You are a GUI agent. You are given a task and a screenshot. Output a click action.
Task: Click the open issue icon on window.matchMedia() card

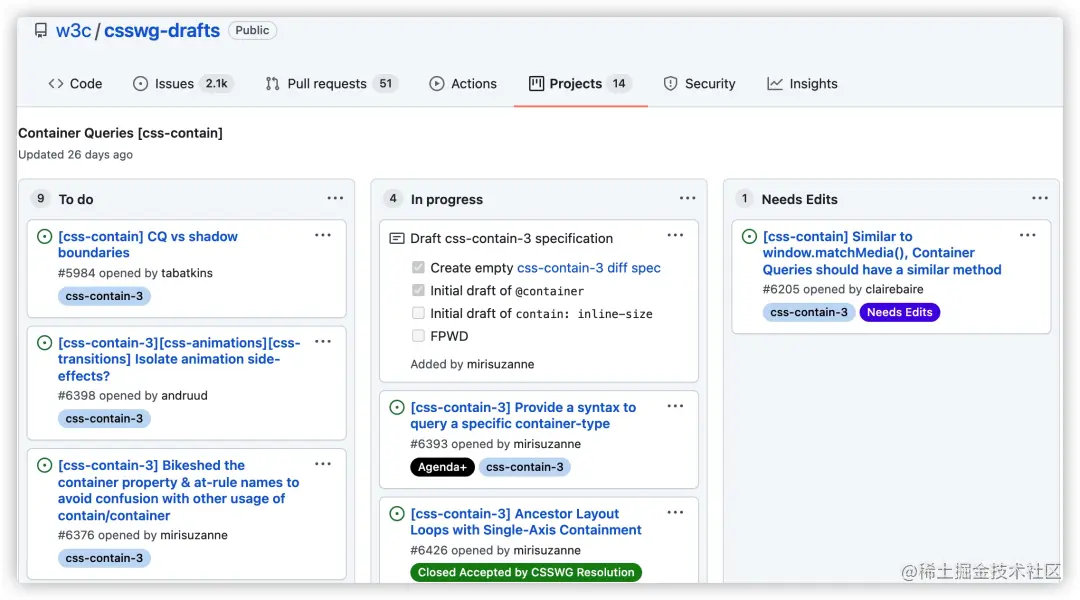(749, 237)
